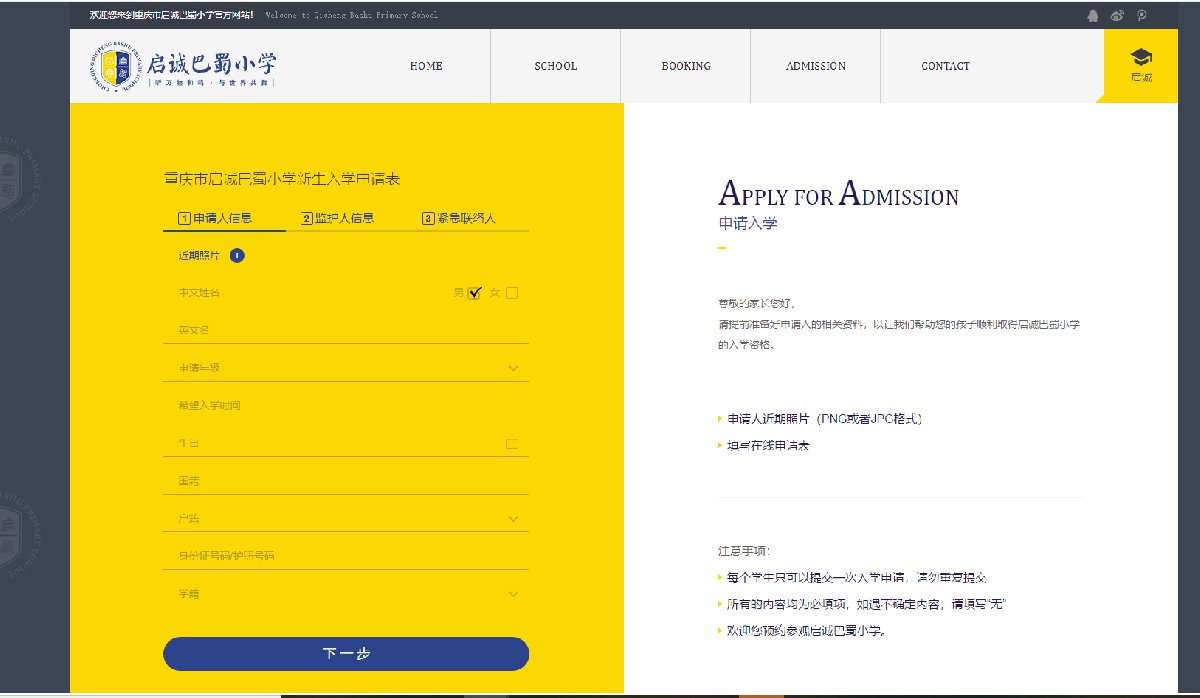
Task: Open the ADMISSION menu item
Action: (815, 66)
